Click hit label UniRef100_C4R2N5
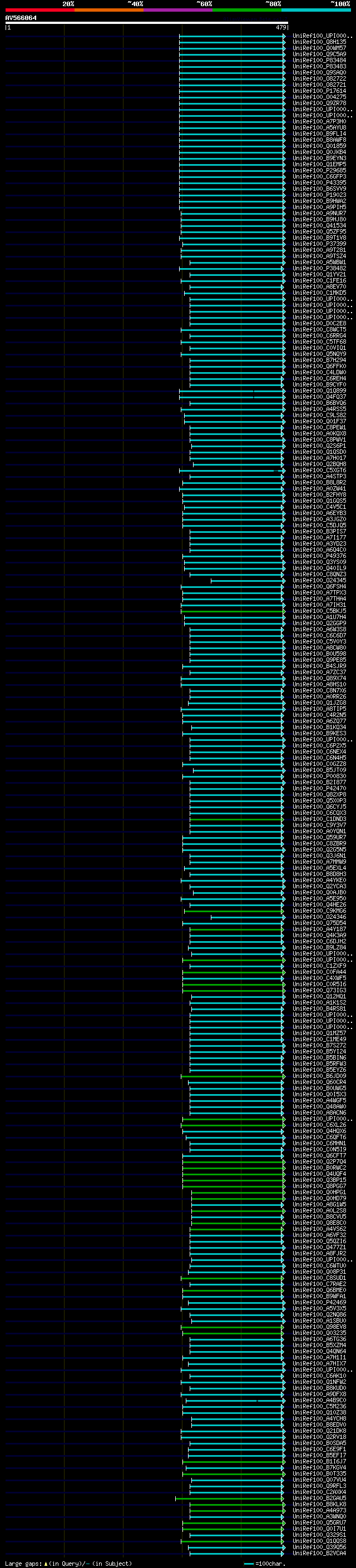Screen dimensions: 356x1568 click(319, 715)
